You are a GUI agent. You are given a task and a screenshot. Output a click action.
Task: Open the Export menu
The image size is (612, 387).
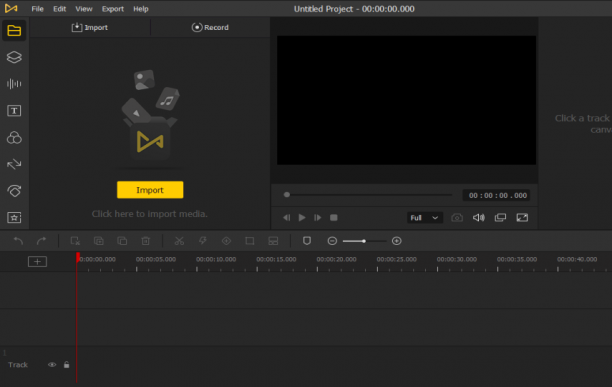point(113,9)
